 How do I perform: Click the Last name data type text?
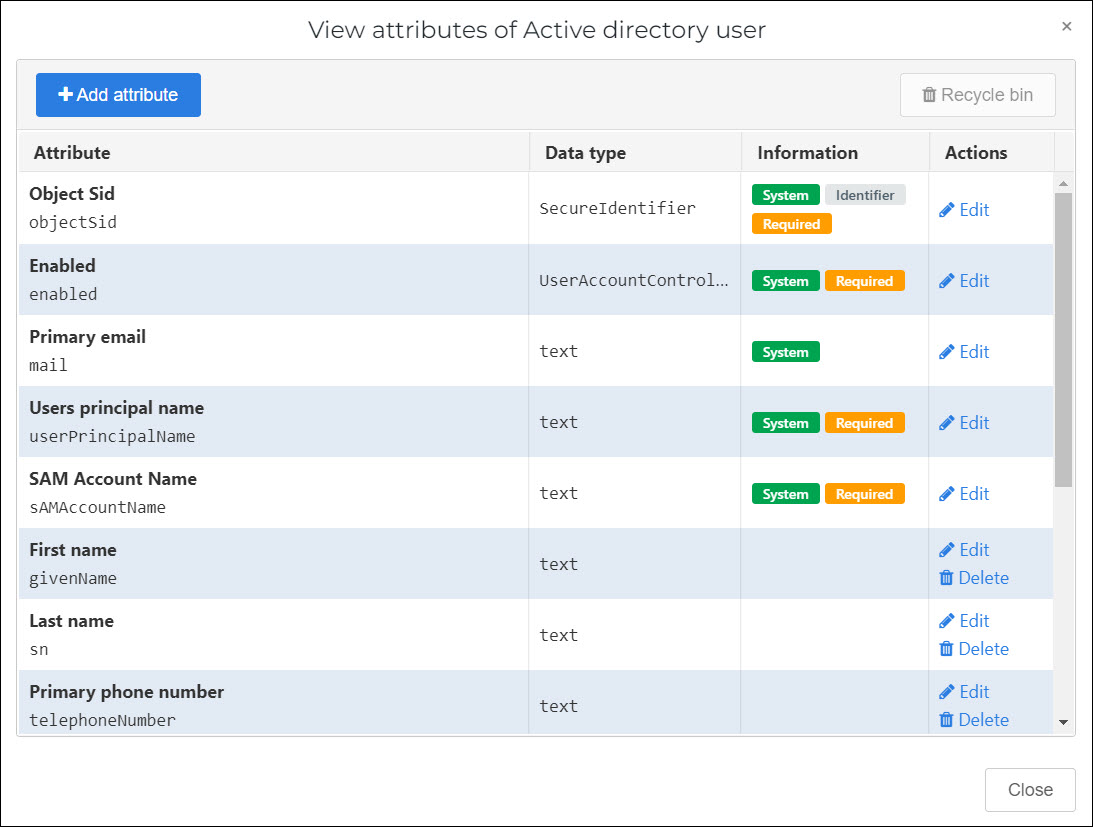tap(558, 635)
